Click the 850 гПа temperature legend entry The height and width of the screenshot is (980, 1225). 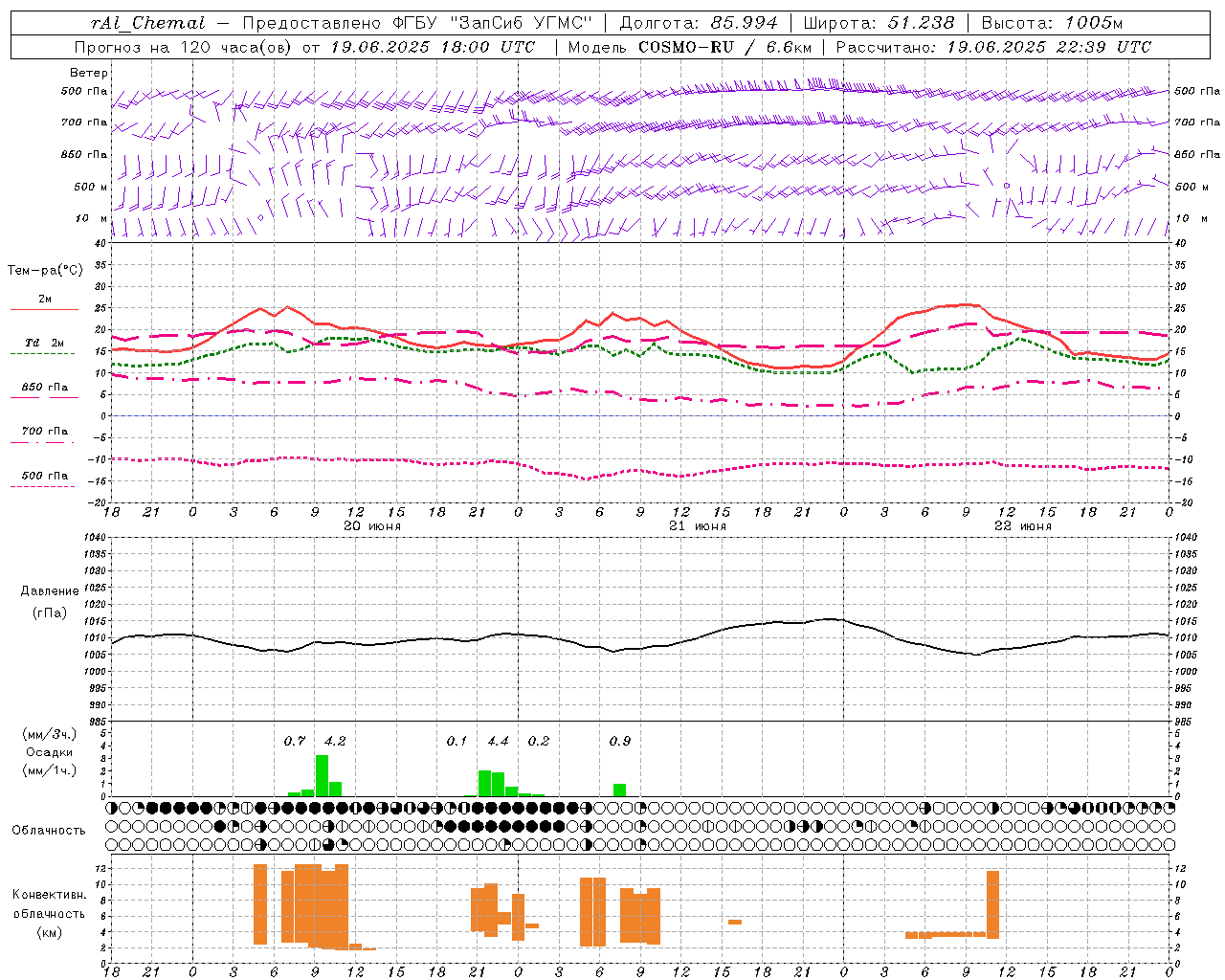tap(45, 388)
